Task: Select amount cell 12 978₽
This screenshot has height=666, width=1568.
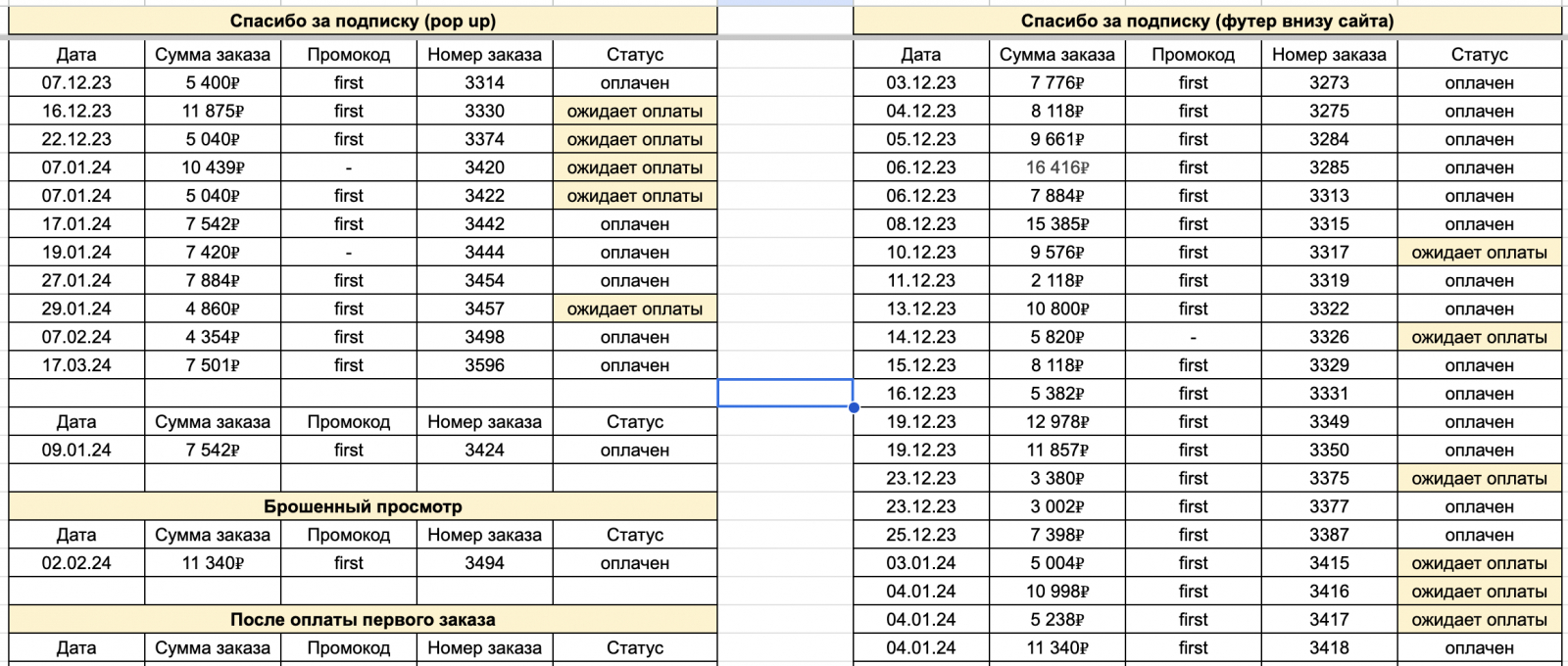Action: coord(1057,422)
